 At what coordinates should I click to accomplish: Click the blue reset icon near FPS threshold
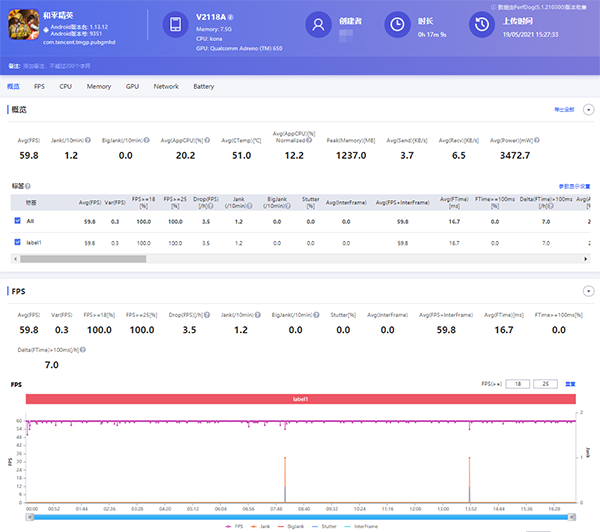click(x=570, y=383)
